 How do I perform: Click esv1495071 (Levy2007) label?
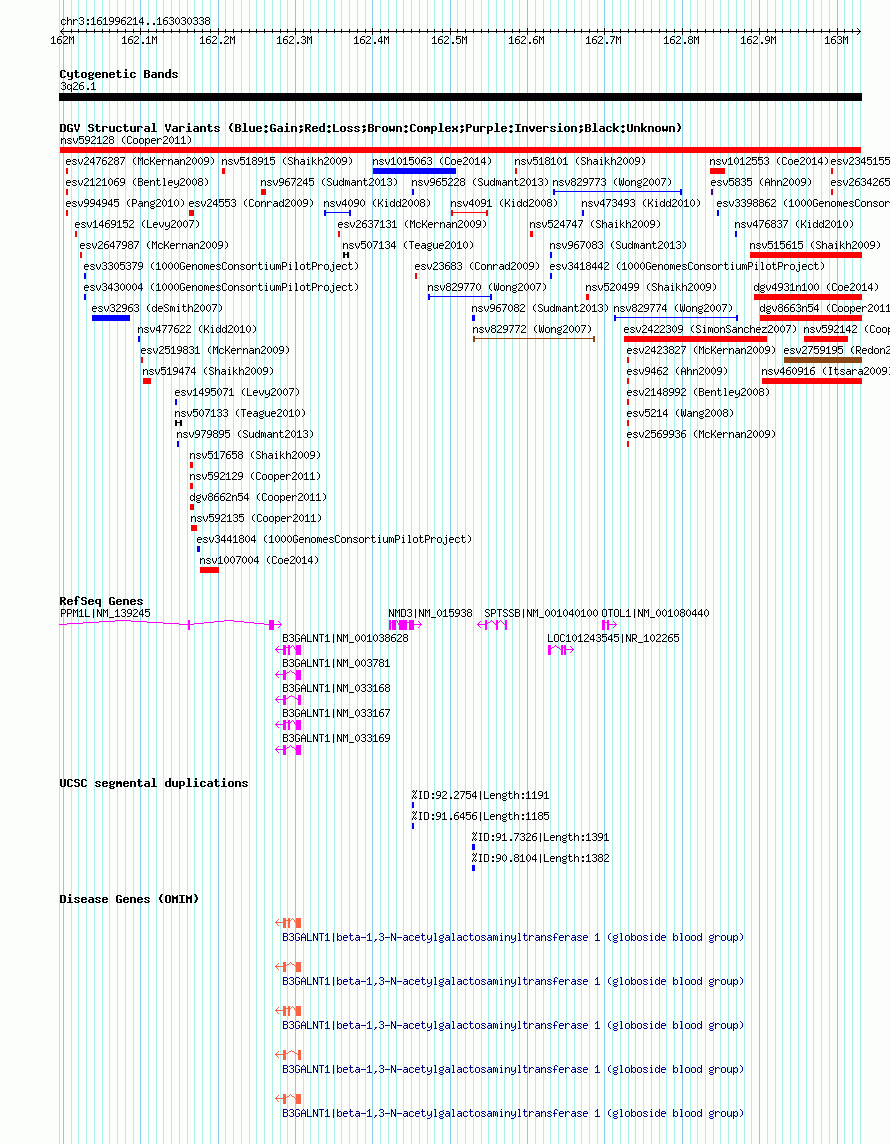point(237,393)
